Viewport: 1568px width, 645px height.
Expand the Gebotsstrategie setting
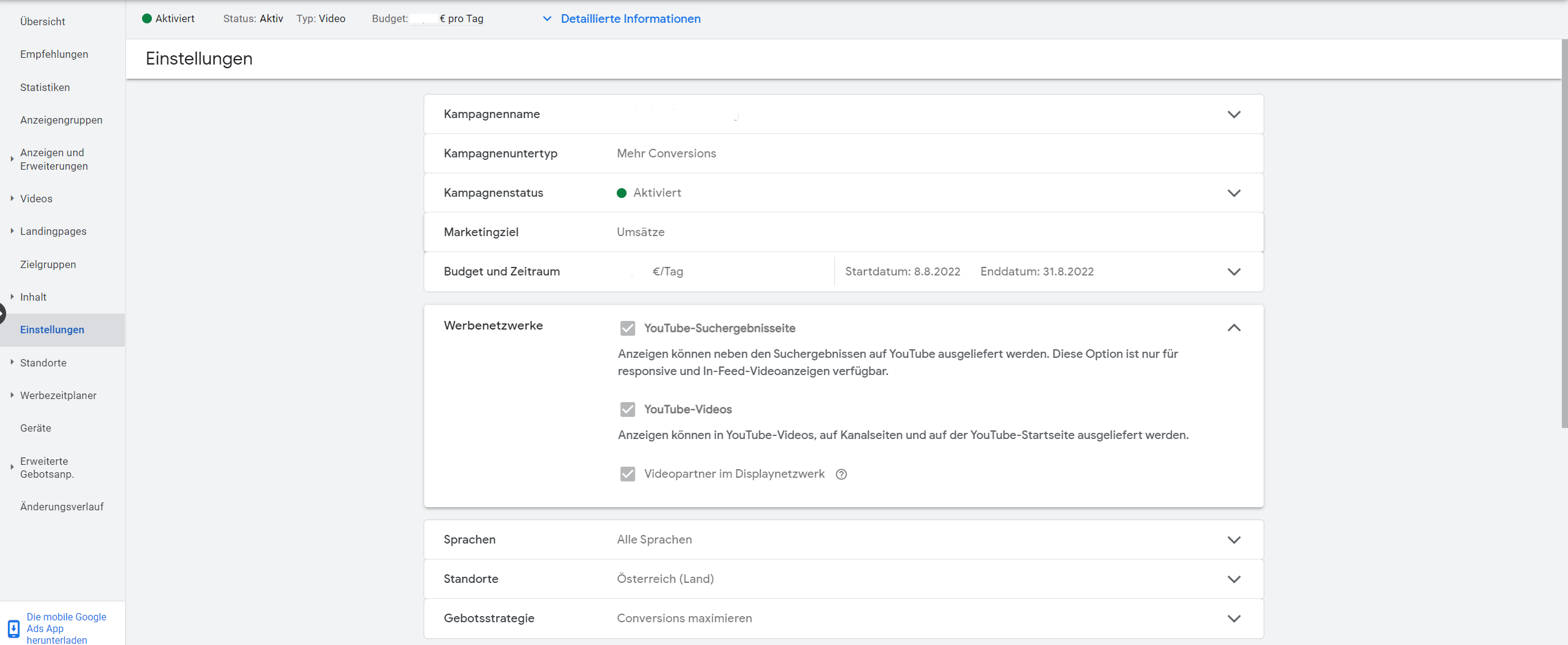coord(1233,619)
